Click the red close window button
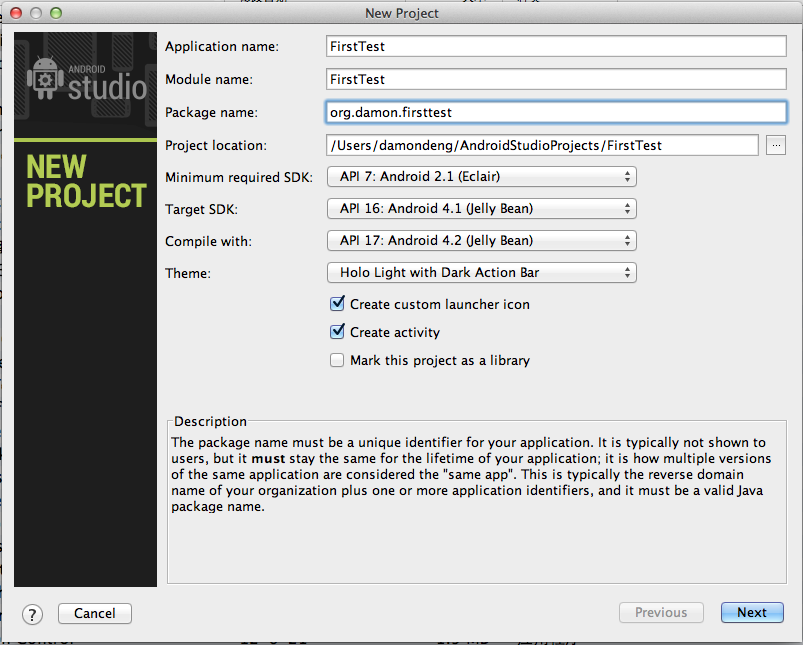 pyautogui.click(x=17, y=13)
